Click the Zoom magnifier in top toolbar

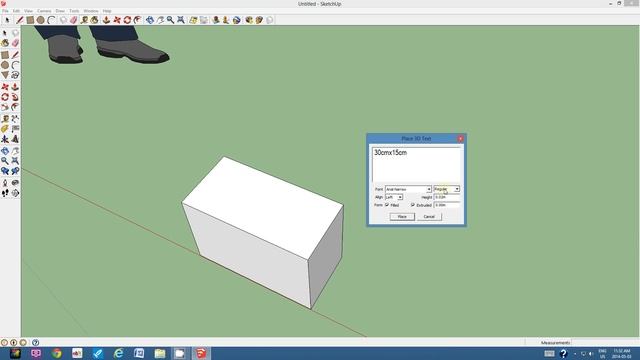(170, 20)
